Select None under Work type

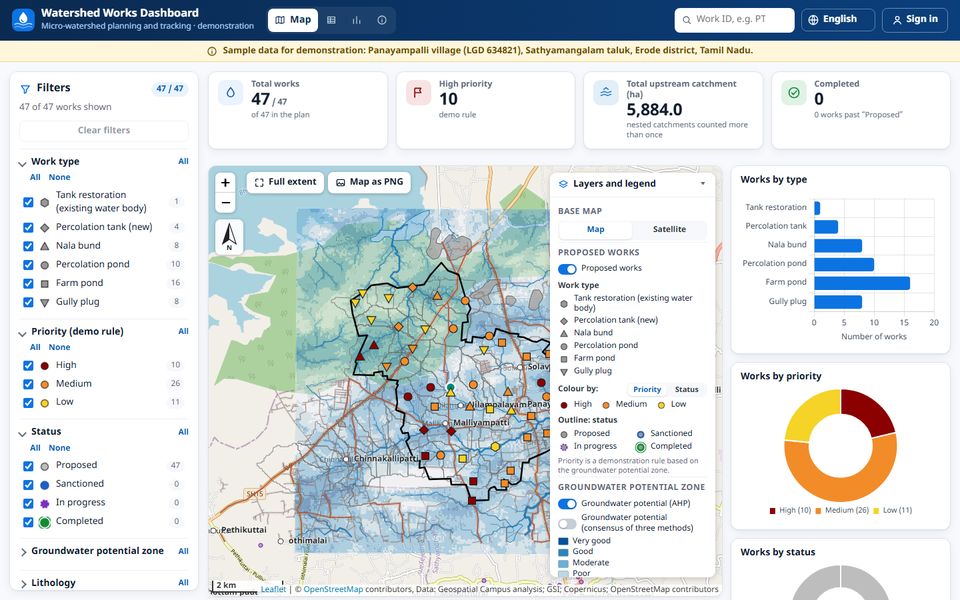coord(59,178)
